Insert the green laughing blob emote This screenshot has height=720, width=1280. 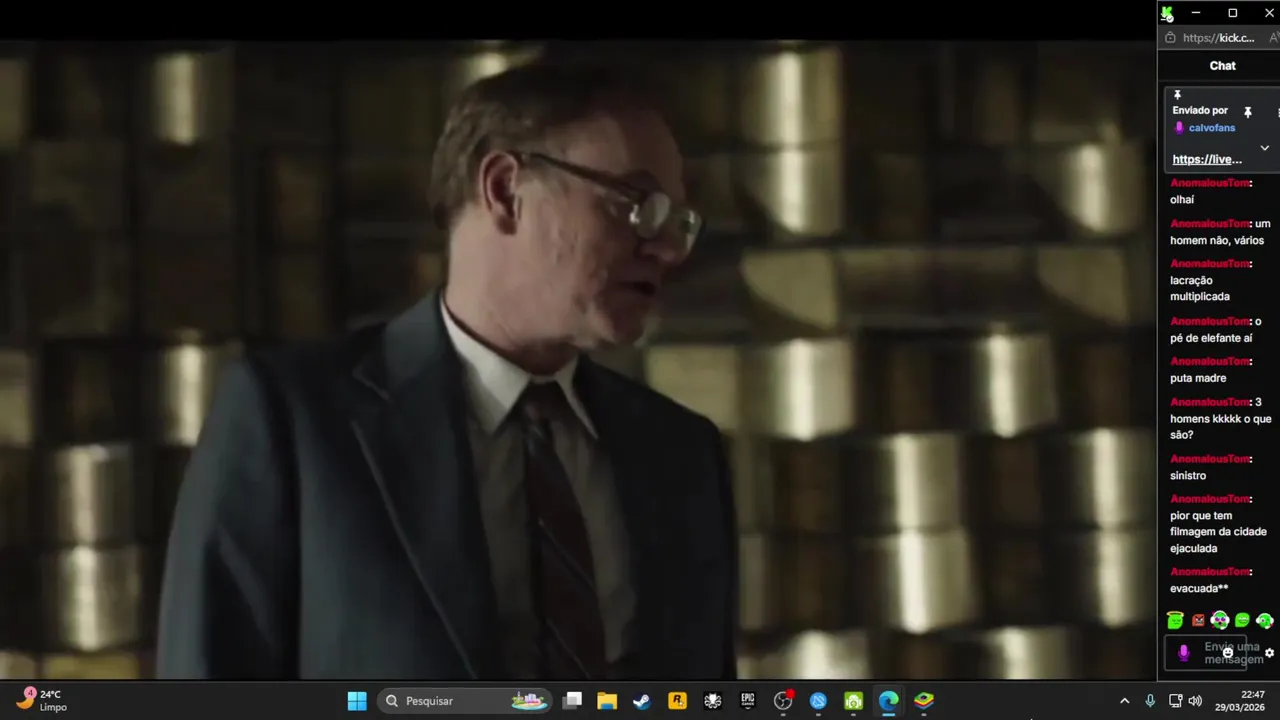[1242, 621]
